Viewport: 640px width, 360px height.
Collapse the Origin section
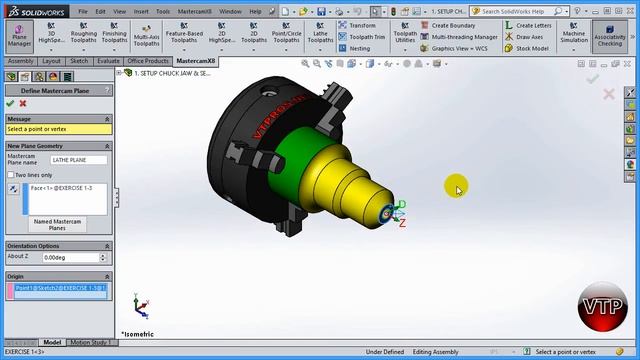107,277
